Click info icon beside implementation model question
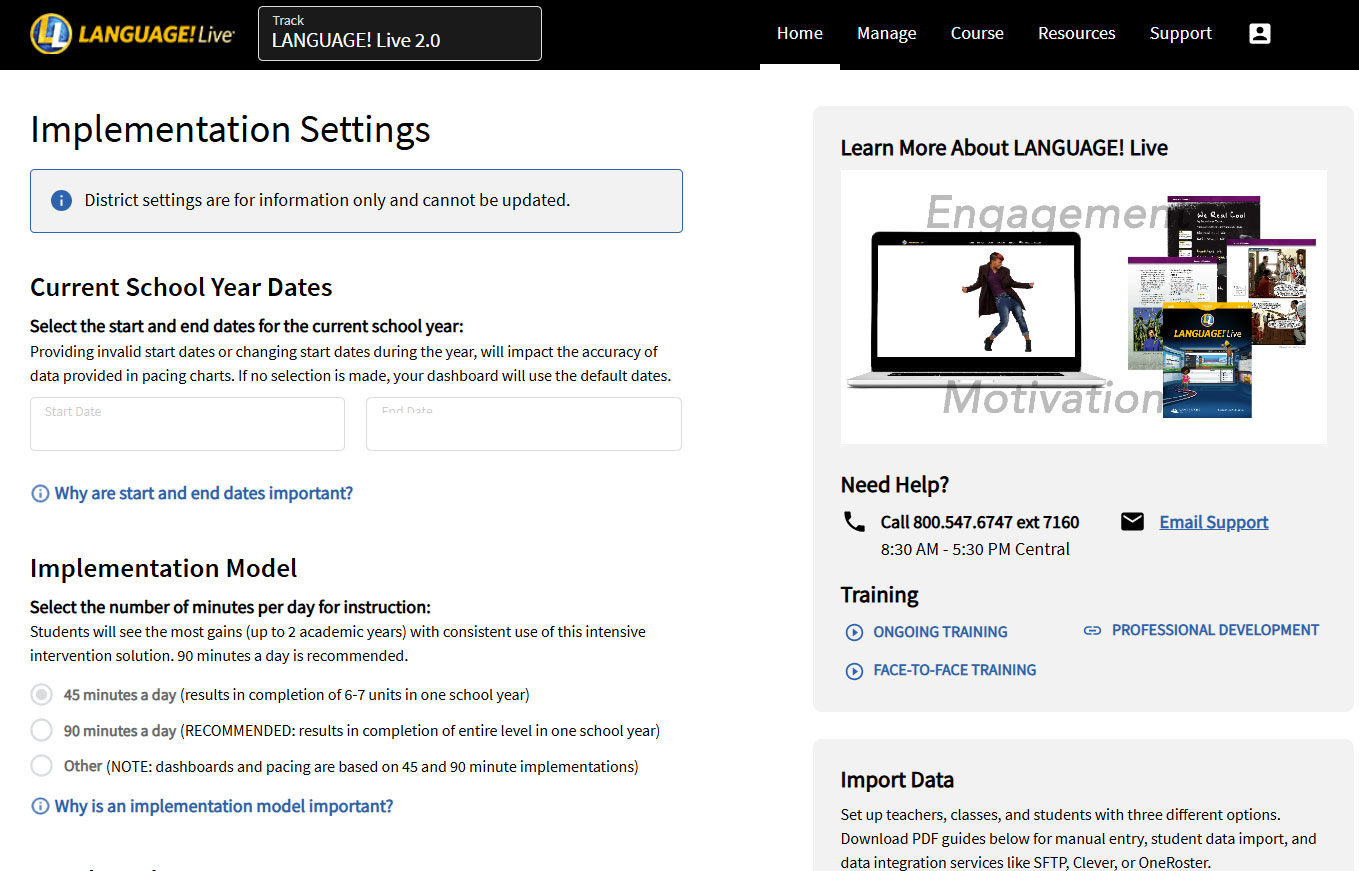The height and width of the screenshot is (871, 1359). (40, 806)
